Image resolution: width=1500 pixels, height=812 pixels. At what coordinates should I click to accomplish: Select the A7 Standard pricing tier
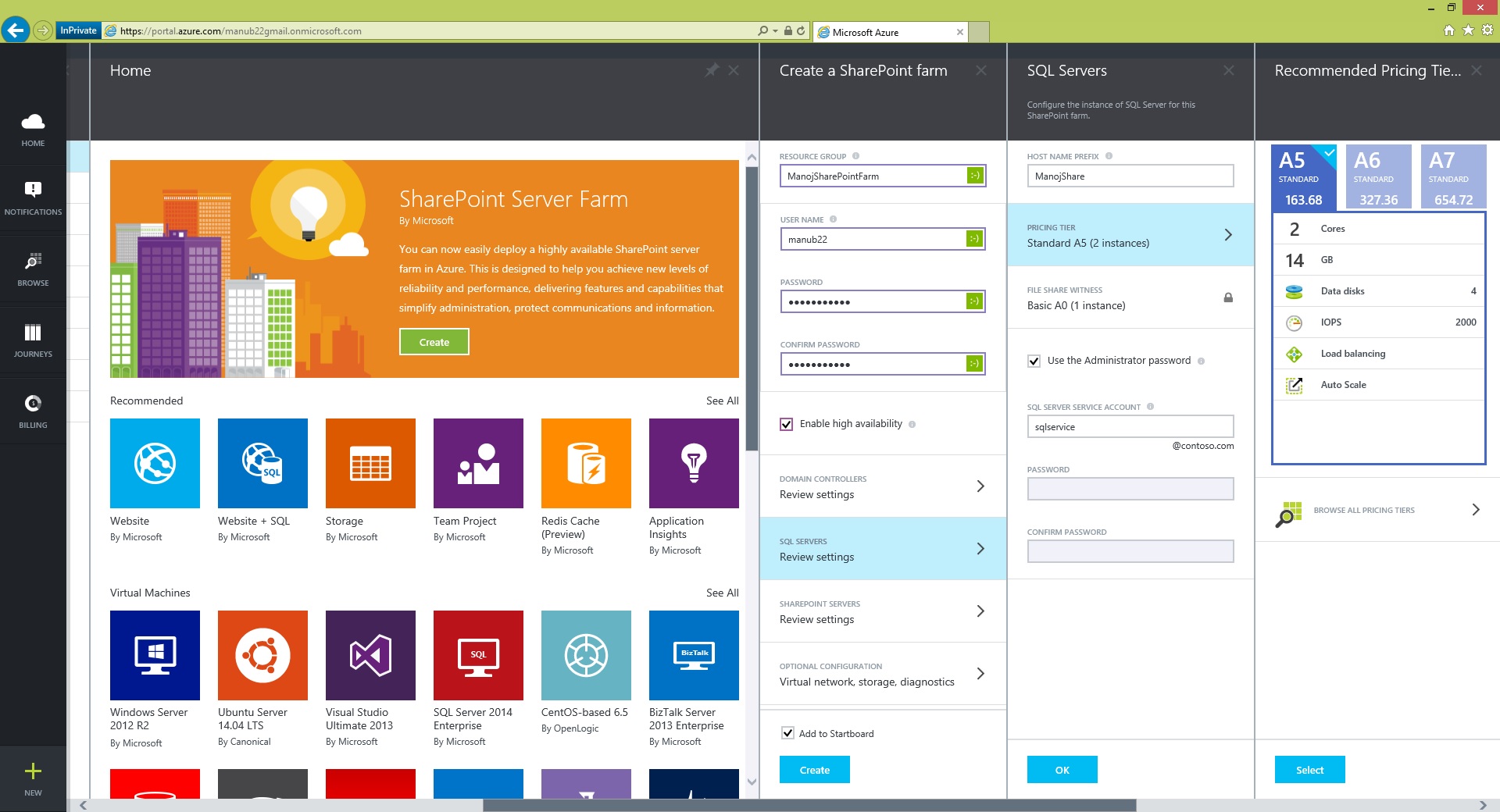click(1453, 177)
